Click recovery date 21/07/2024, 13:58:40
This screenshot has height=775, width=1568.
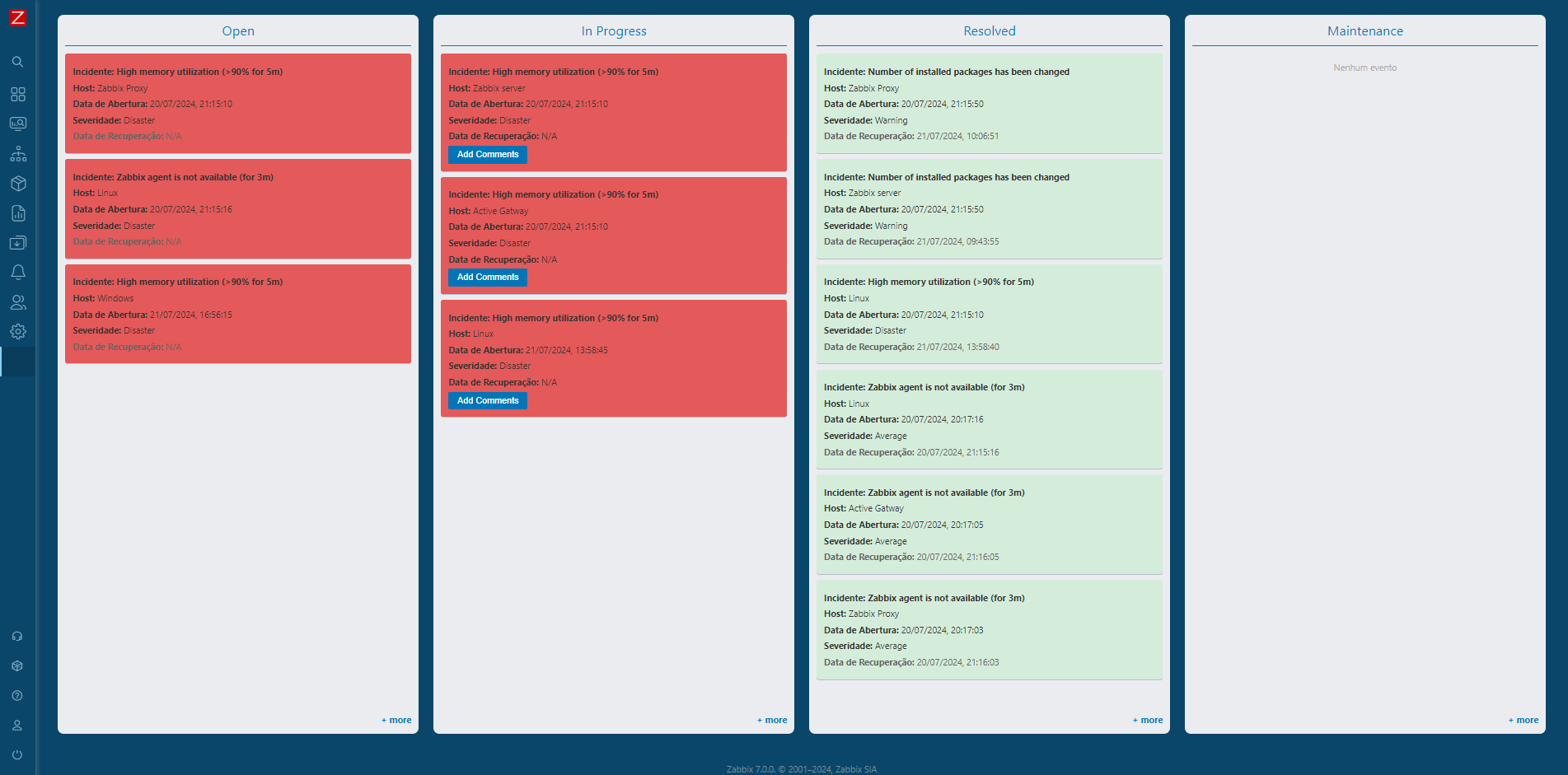[x=957, y=348]
